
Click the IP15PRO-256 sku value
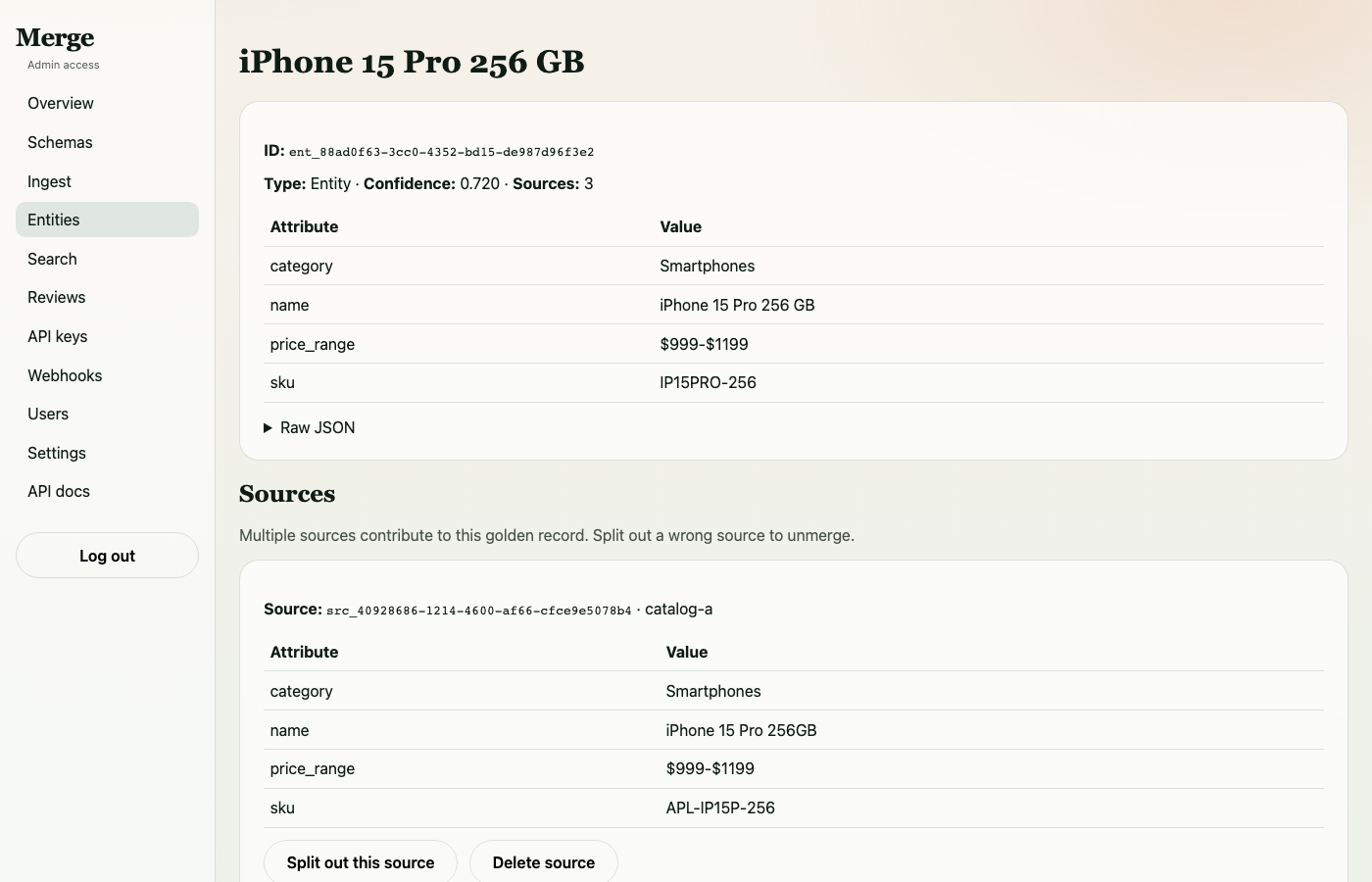tap(708, 383)
